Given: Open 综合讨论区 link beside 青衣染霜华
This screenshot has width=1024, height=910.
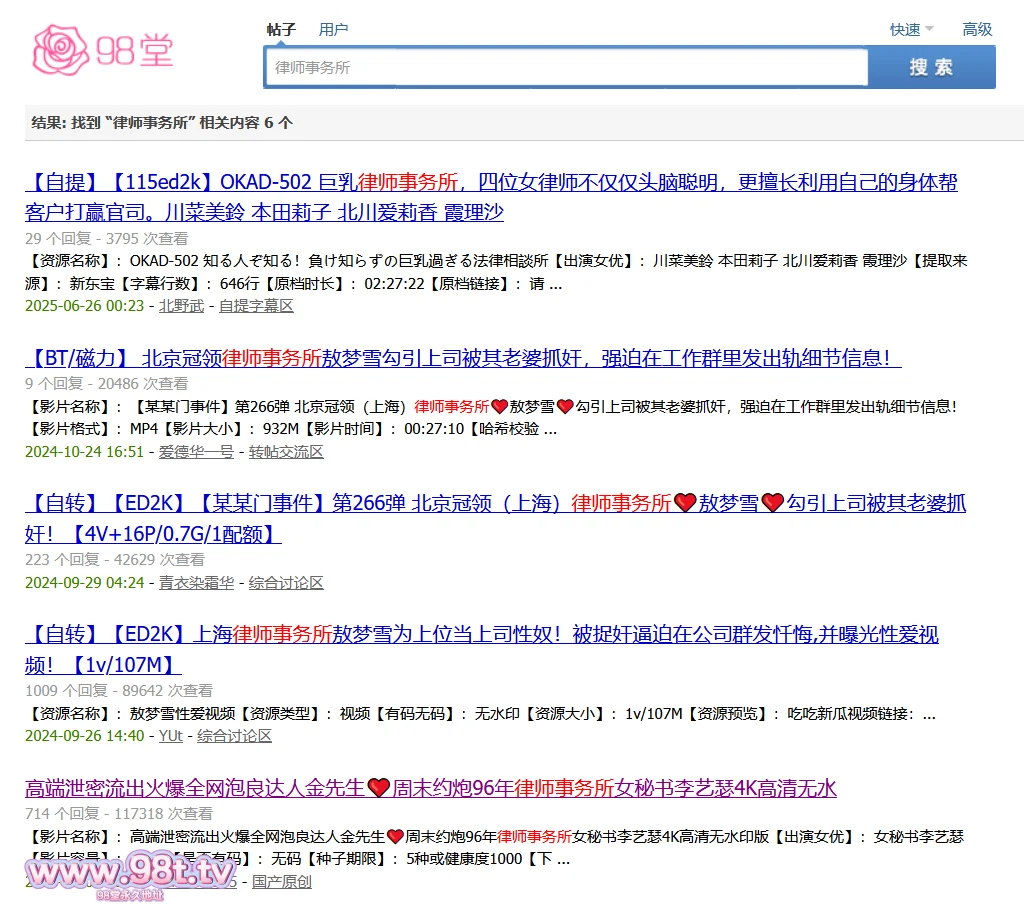Looking at the screenshot, I should [286, 583].
